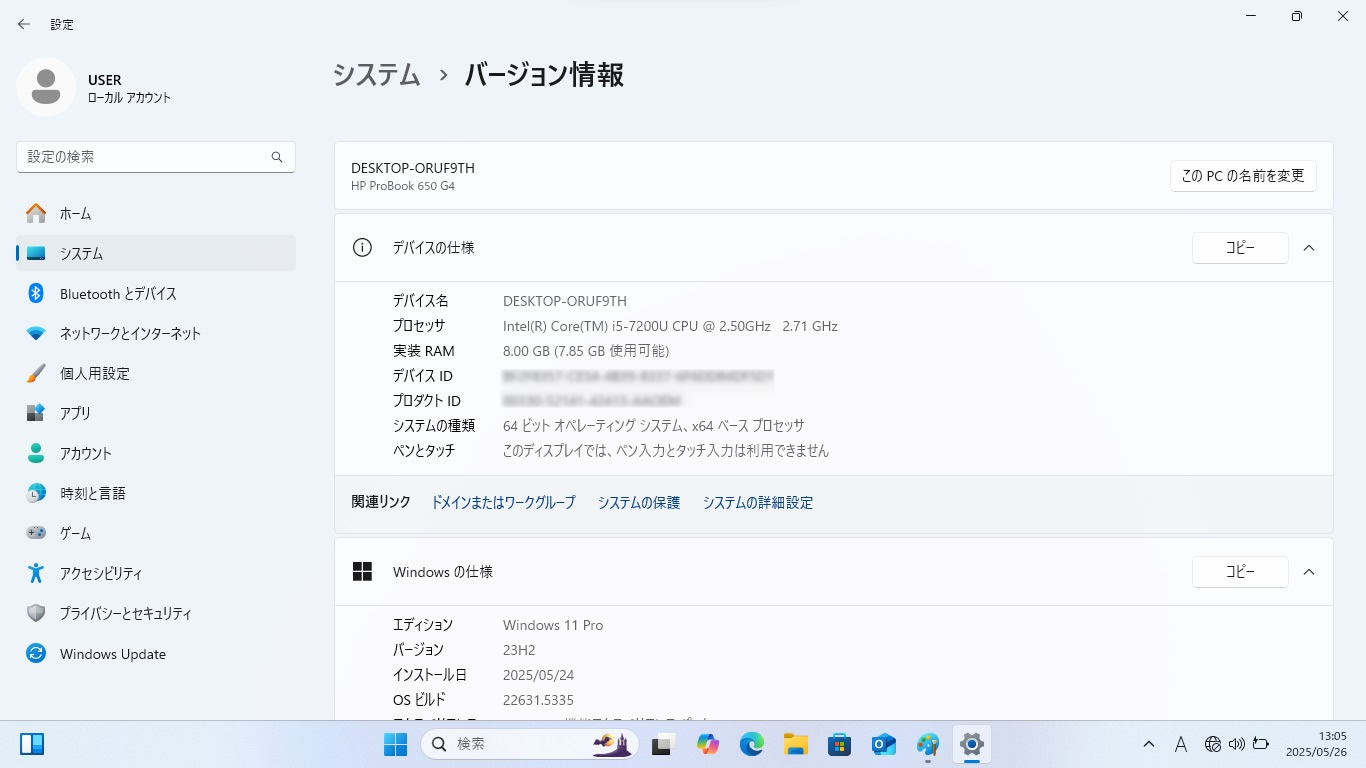Image resolution: width=1366 pixels, height=768 pixels.
Task: Click the version value 23H2
Action: tap(519, 650)
